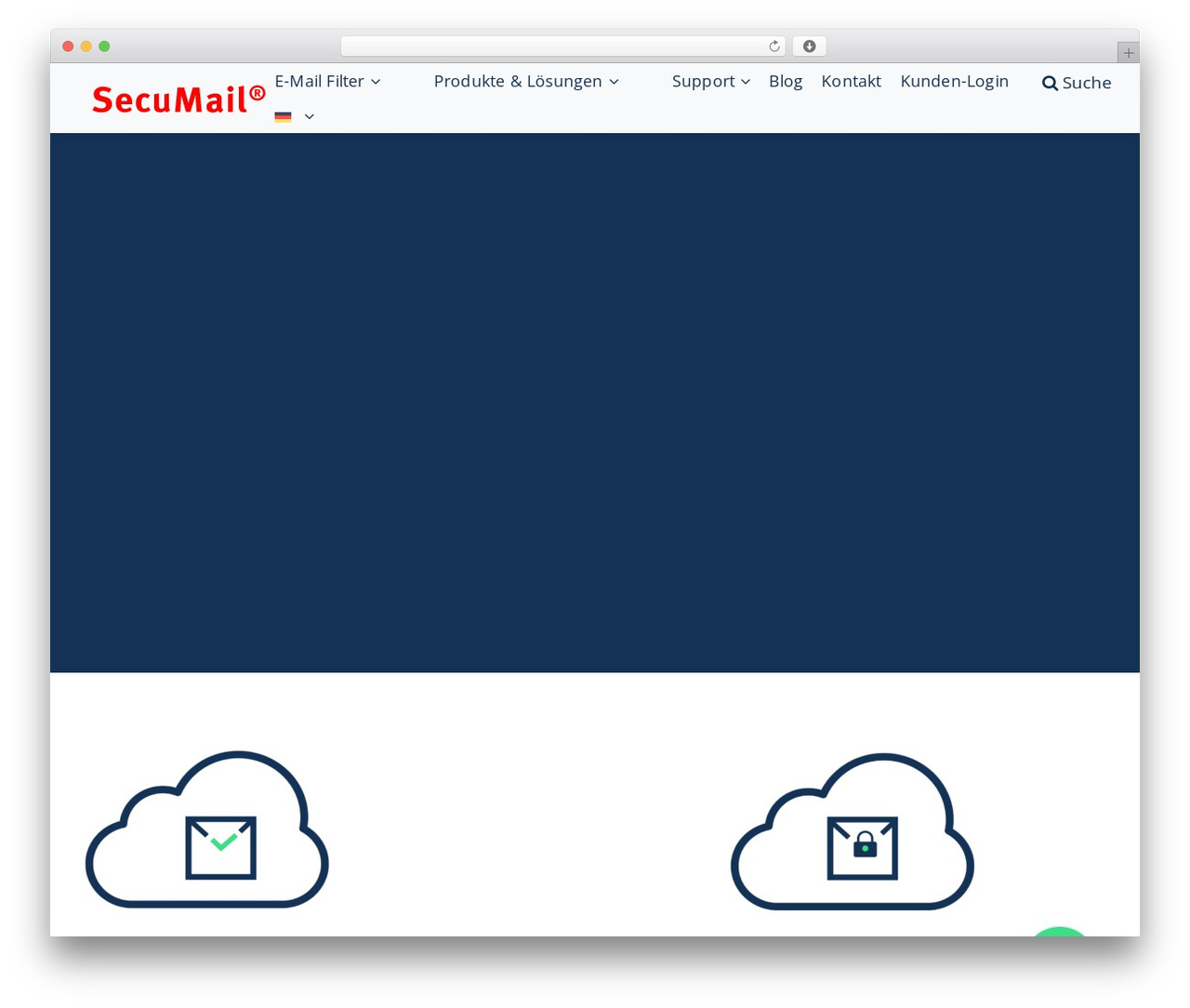Expand the E-Mail Filter chevron
1190x1008 pixels.
point(376,82)
